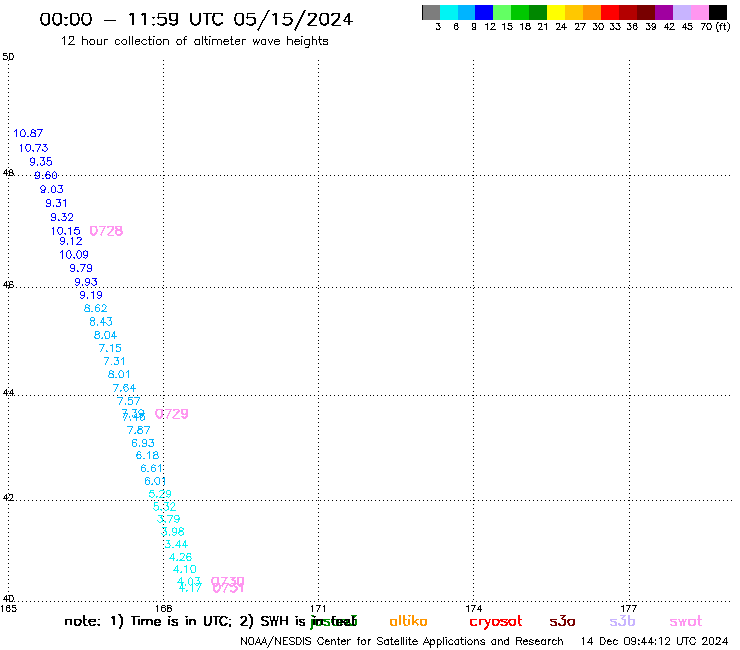Click the 6.93 wave height value

[x=143, y=443]
